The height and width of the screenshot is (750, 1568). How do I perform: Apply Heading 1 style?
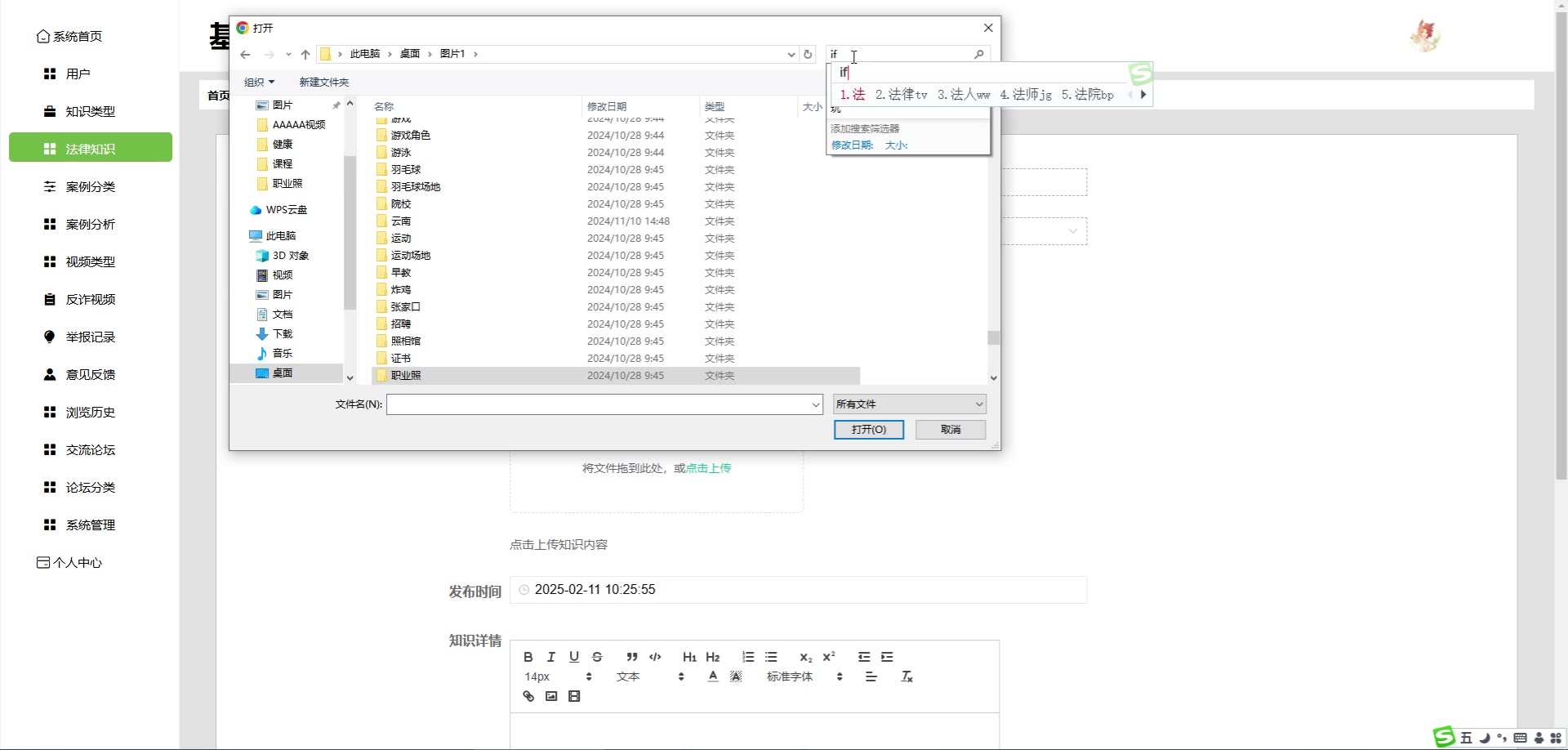689,657
